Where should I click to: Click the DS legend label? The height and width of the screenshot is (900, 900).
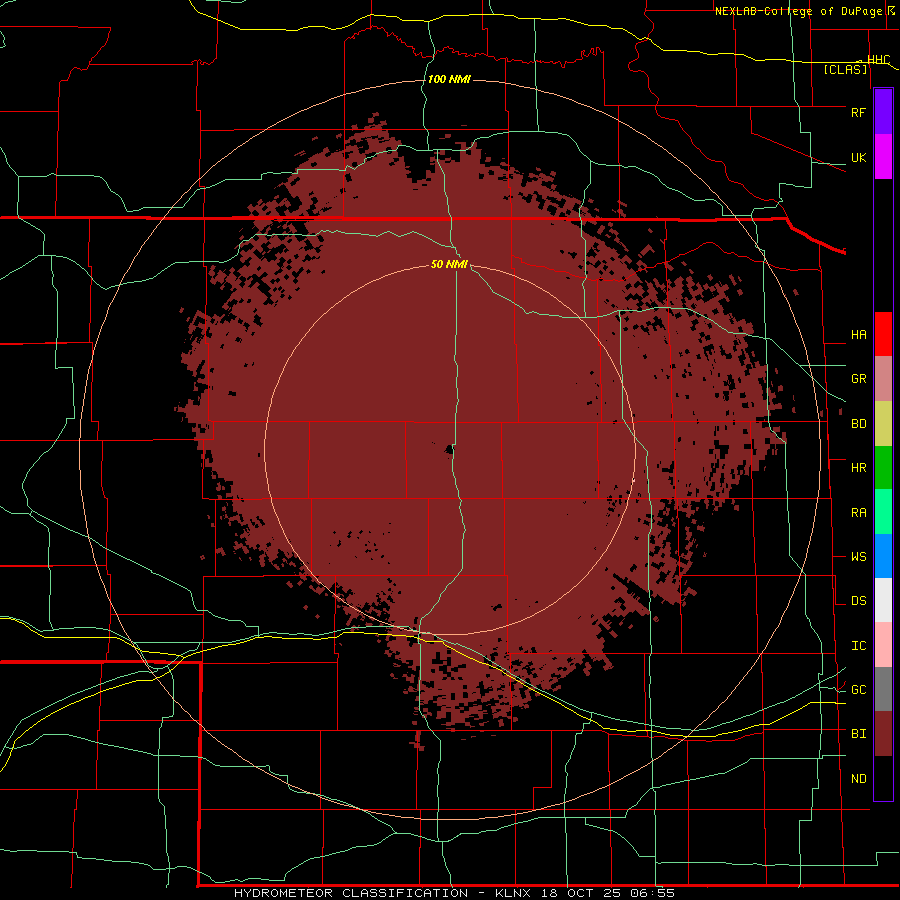858,601
